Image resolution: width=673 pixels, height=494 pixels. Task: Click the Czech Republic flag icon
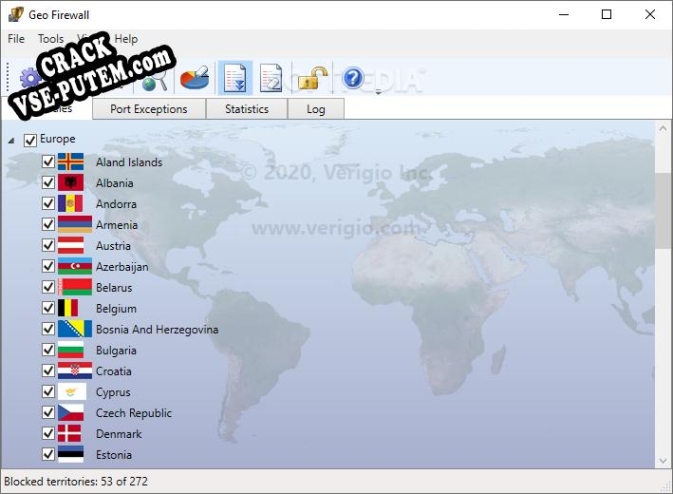(x=70, y=412)
